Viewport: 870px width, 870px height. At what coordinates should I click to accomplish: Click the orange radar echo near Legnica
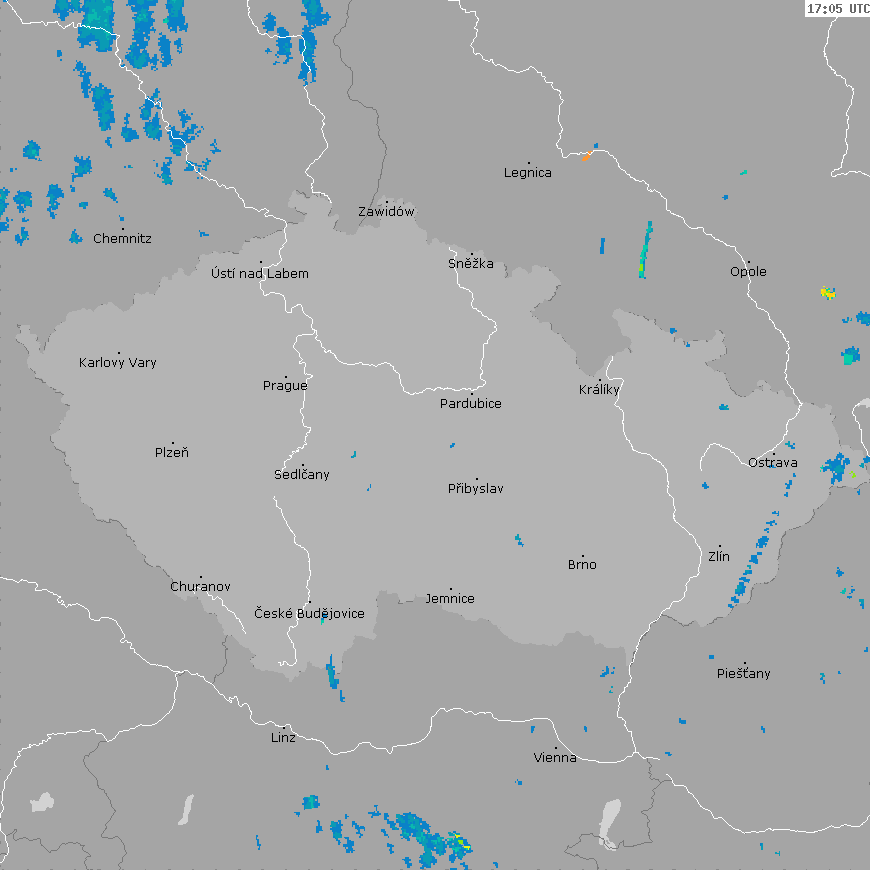click(x=587, y=155)
